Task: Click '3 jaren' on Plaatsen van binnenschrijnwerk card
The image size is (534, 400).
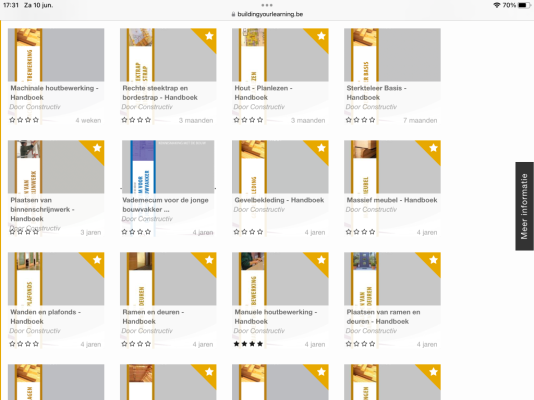Action: (91, 233)
